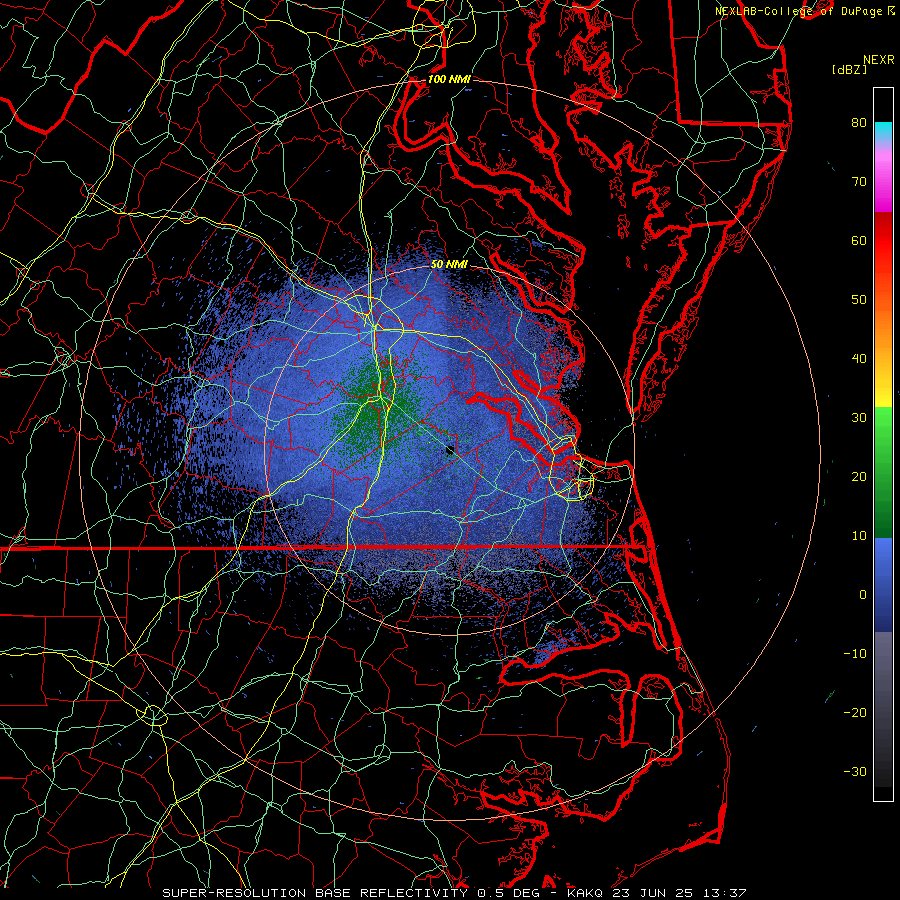
Task: Click the black radar site marker
Action: pos(450,450)
